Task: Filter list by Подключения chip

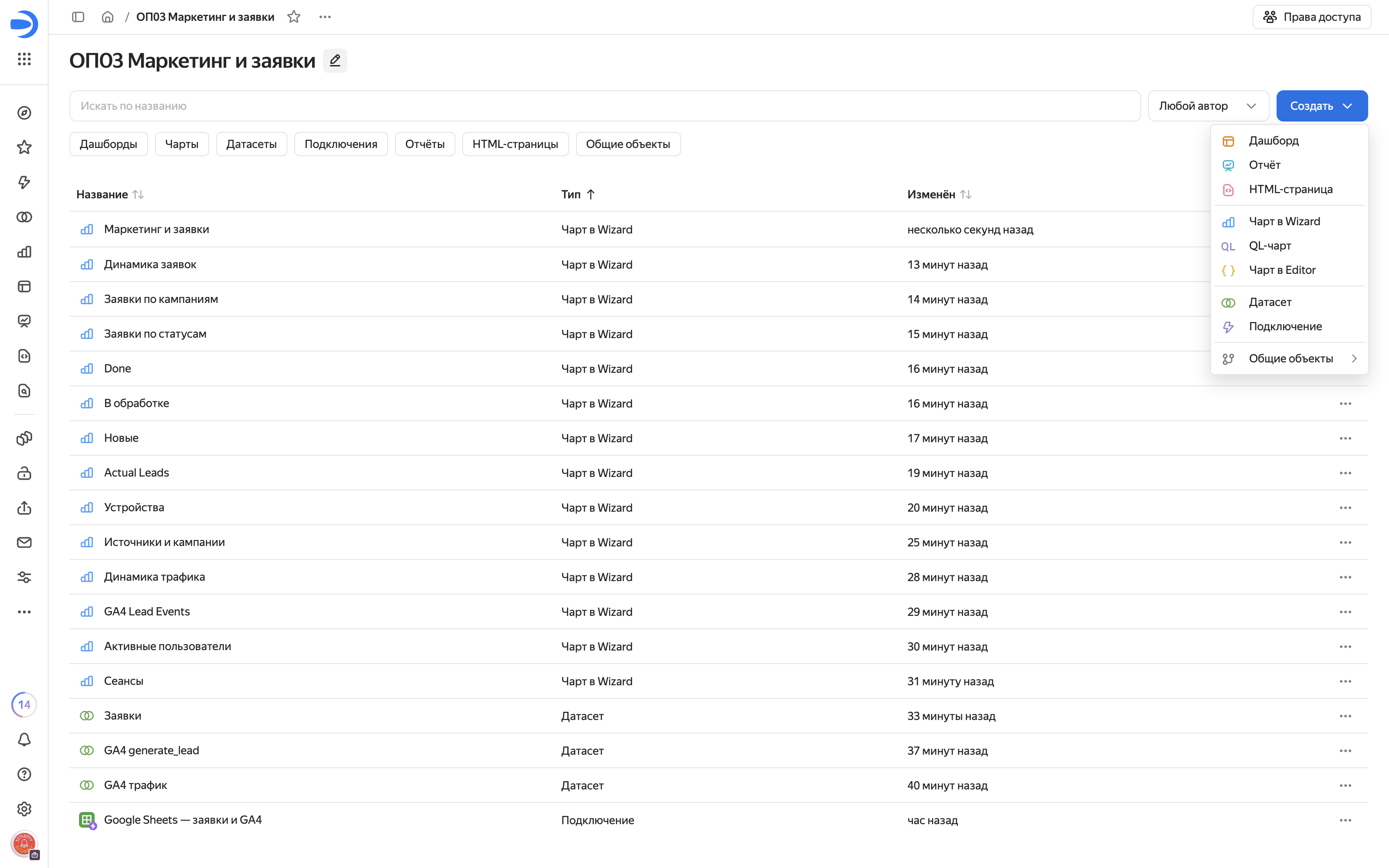Action: (x=341, y=144)
